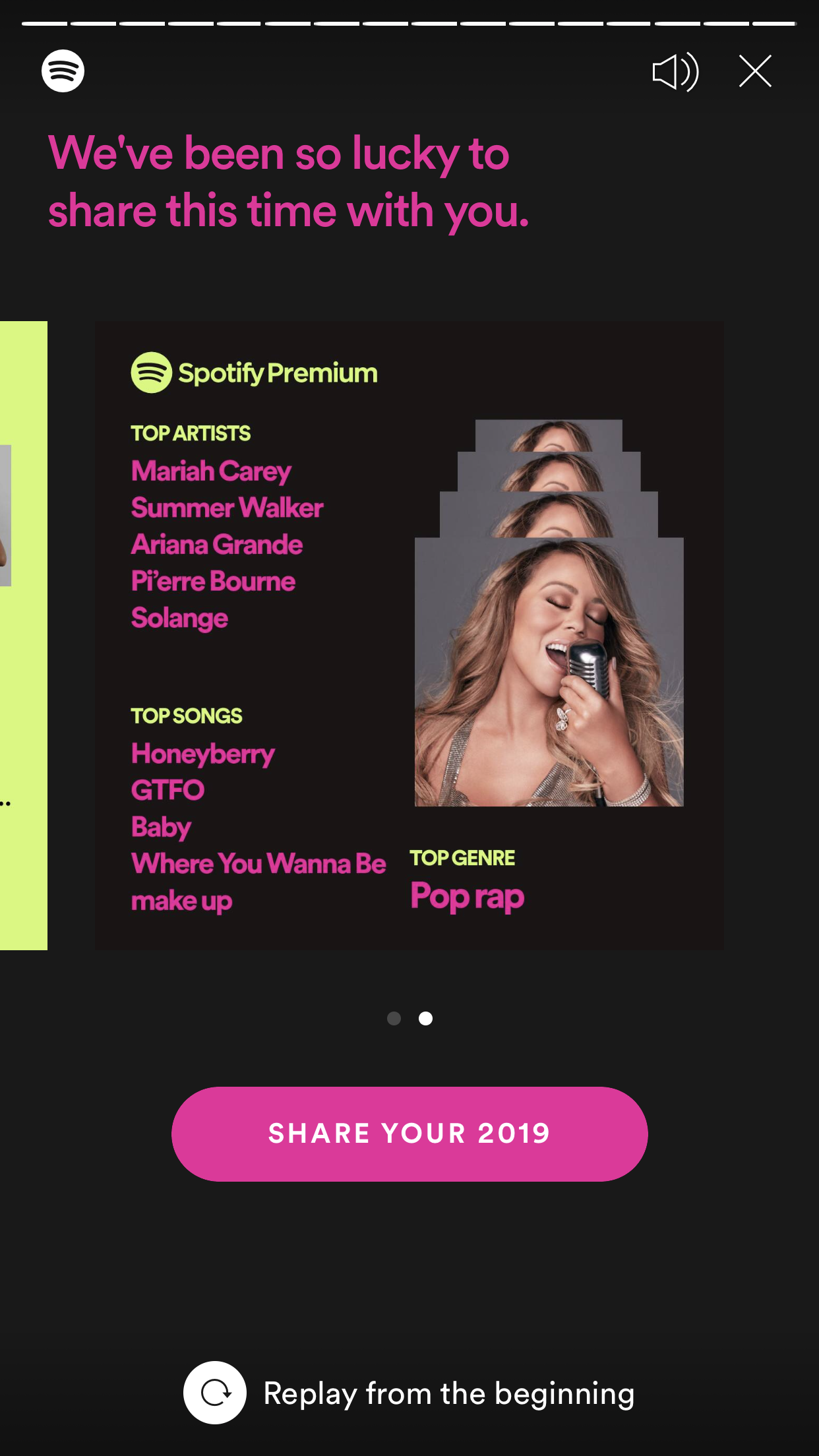819x1456 pixels.
Task: Close the Wrapped story with X icon
Action: point(755,71)
